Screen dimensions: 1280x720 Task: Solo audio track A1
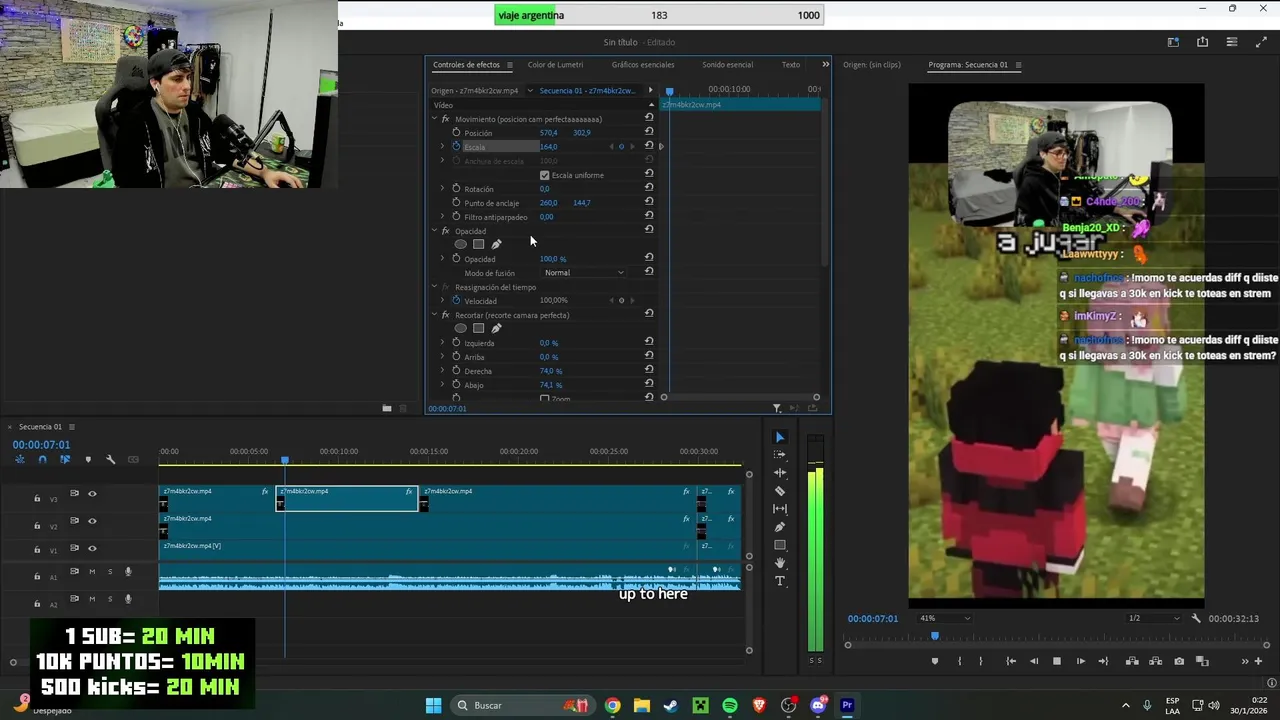(x=110, y=572)
